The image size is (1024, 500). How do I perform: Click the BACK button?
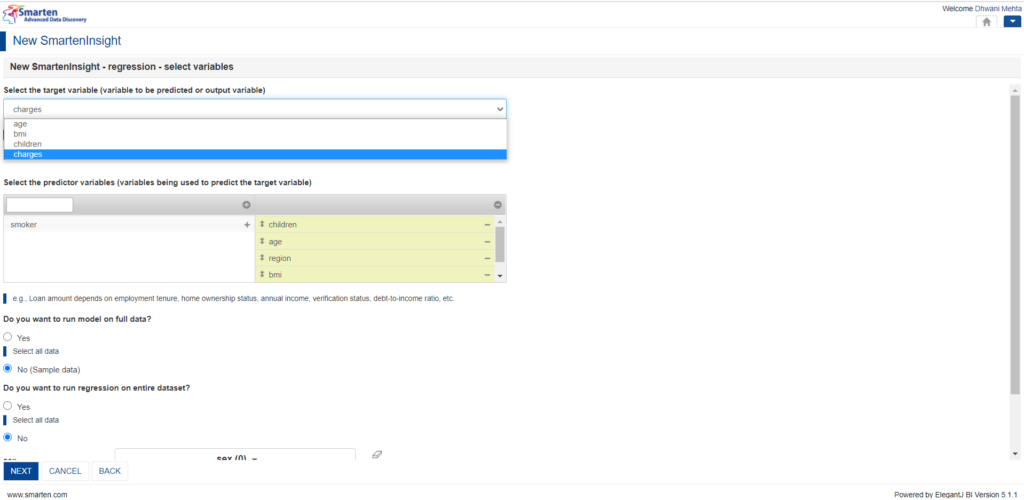point(110,471)
